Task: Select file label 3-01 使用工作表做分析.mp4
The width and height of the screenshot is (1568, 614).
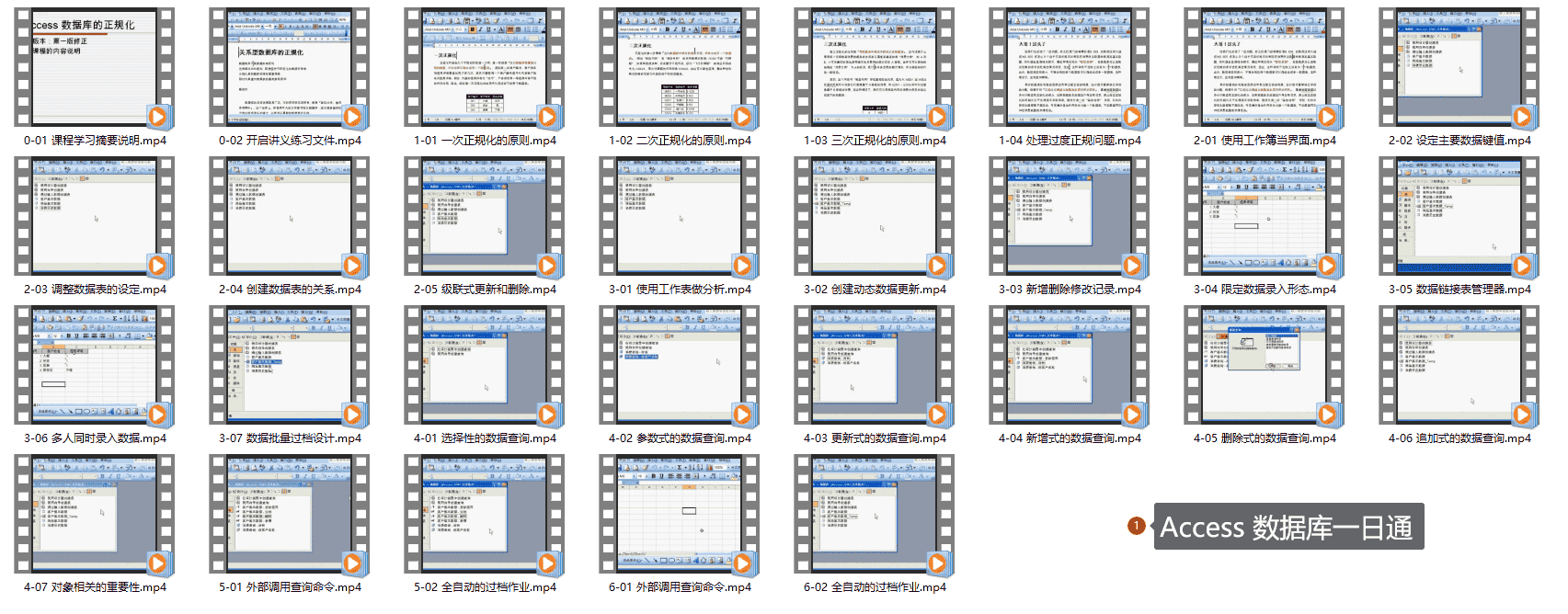Action: (x=680, y=290)
